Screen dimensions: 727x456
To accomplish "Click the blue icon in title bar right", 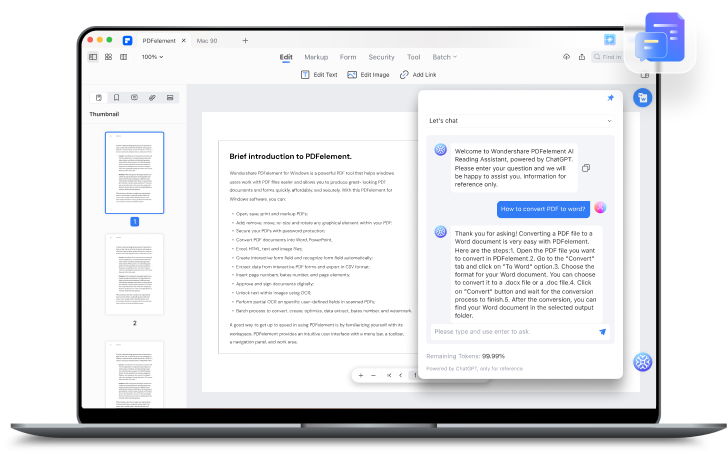I will (x=610, y=40).
